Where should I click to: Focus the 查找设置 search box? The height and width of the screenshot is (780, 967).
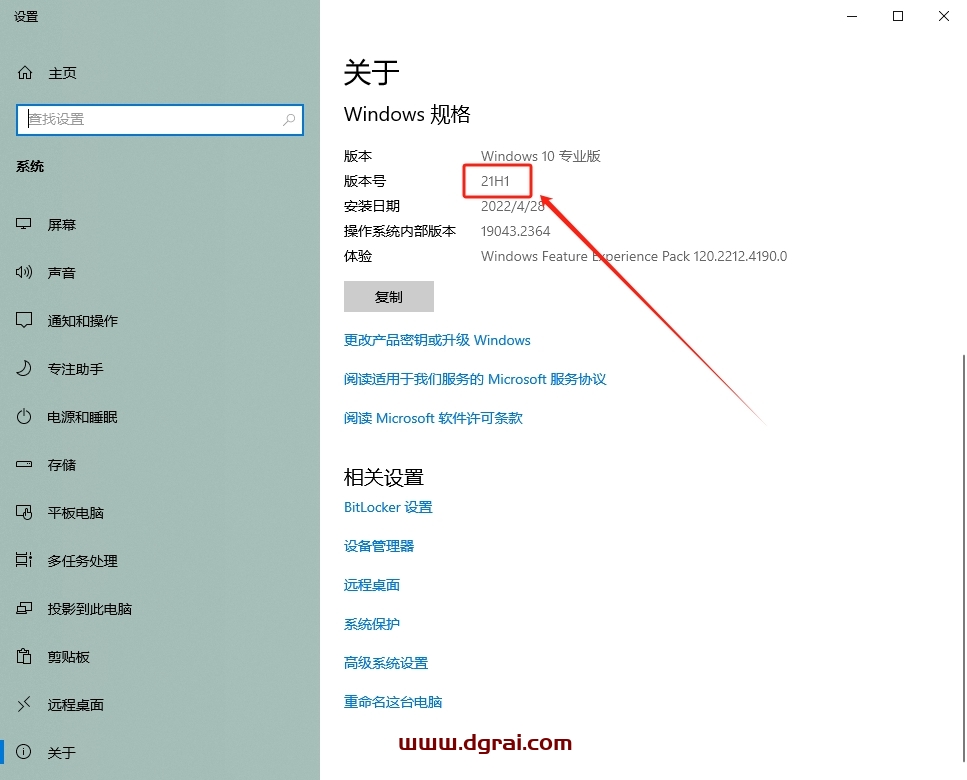(160, 120)
